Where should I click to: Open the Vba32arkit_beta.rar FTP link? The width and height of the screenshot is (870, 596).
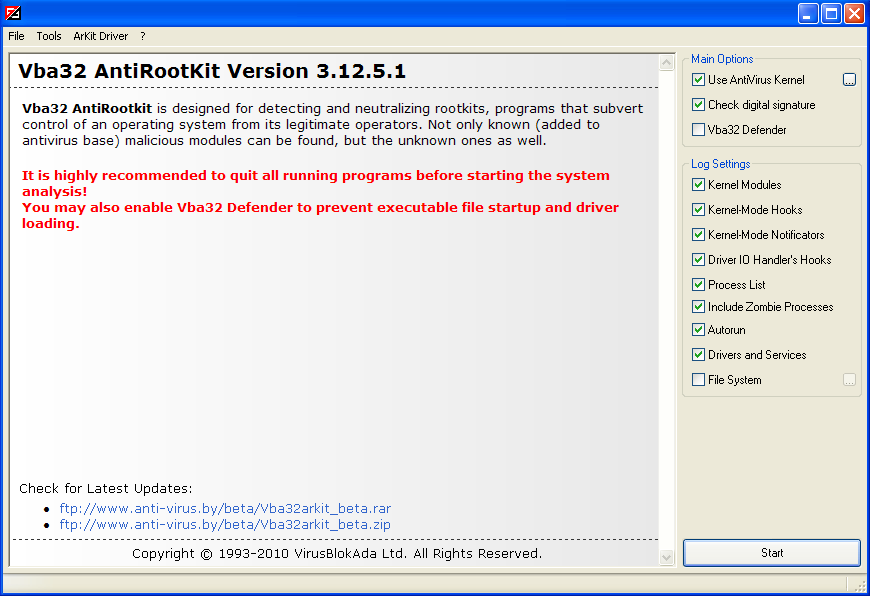point(225,508)
